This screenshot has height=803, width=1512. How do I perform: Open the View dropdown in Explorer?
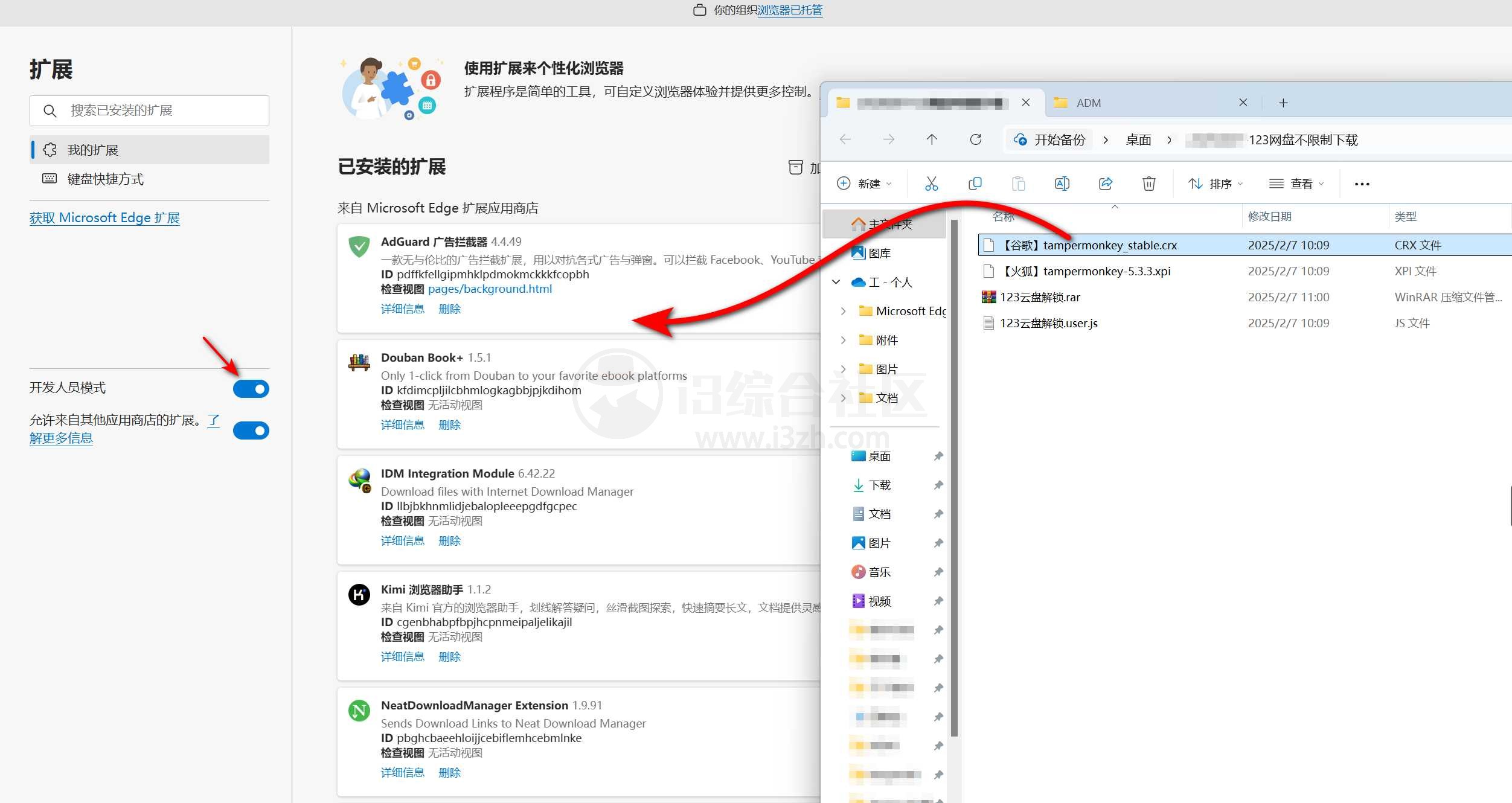pos(1296,184)
